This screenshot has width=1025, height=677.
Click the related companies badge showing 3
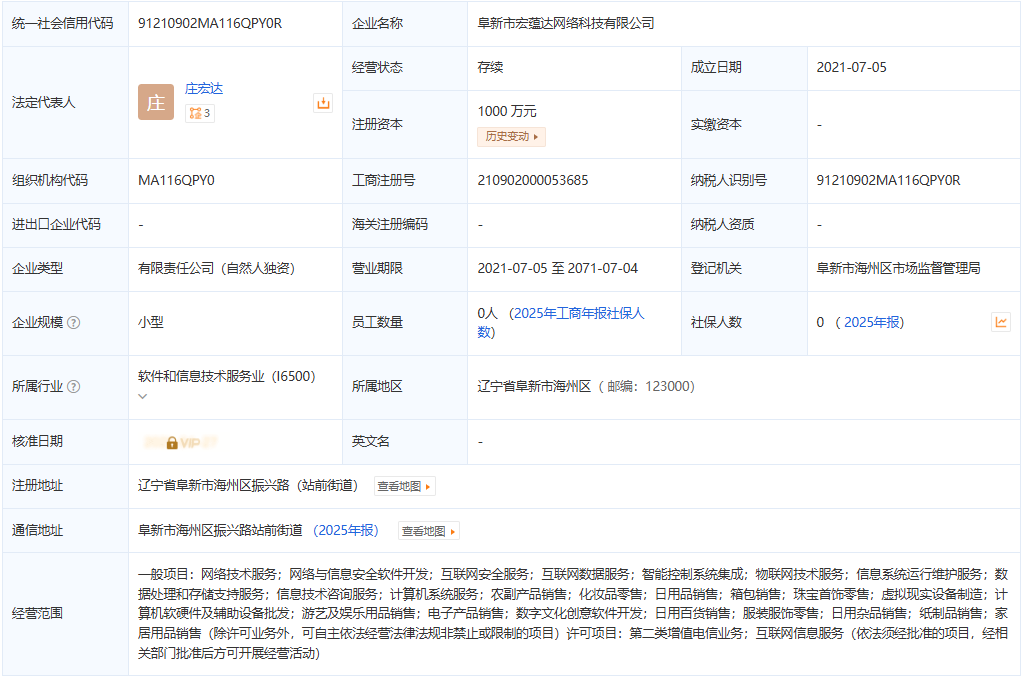(x=200, y=113)
